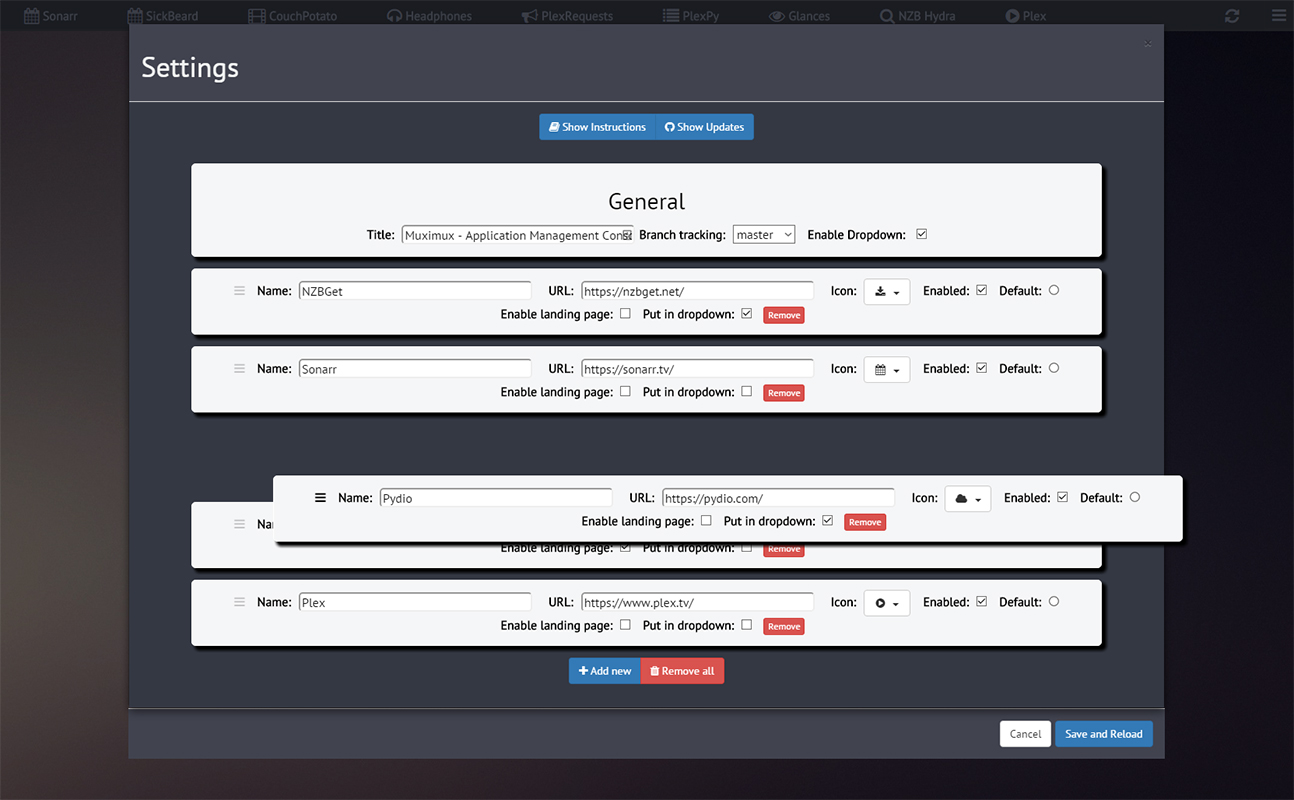Open the Sonarr tab in the top bar

click(x=51, y=16)
